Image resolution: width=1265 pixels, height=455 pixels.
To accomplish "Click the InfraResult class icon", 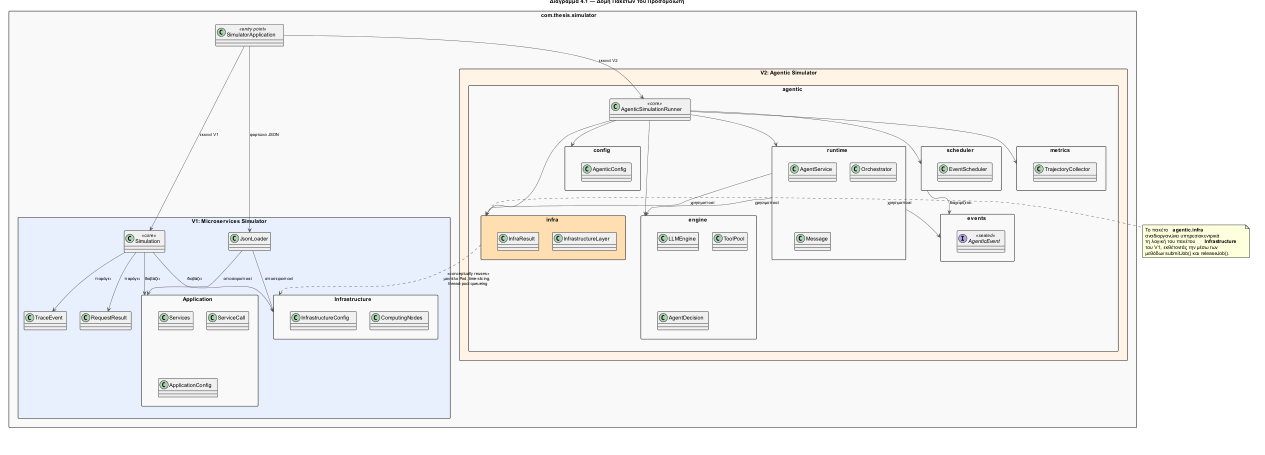I will pos(503,239).
